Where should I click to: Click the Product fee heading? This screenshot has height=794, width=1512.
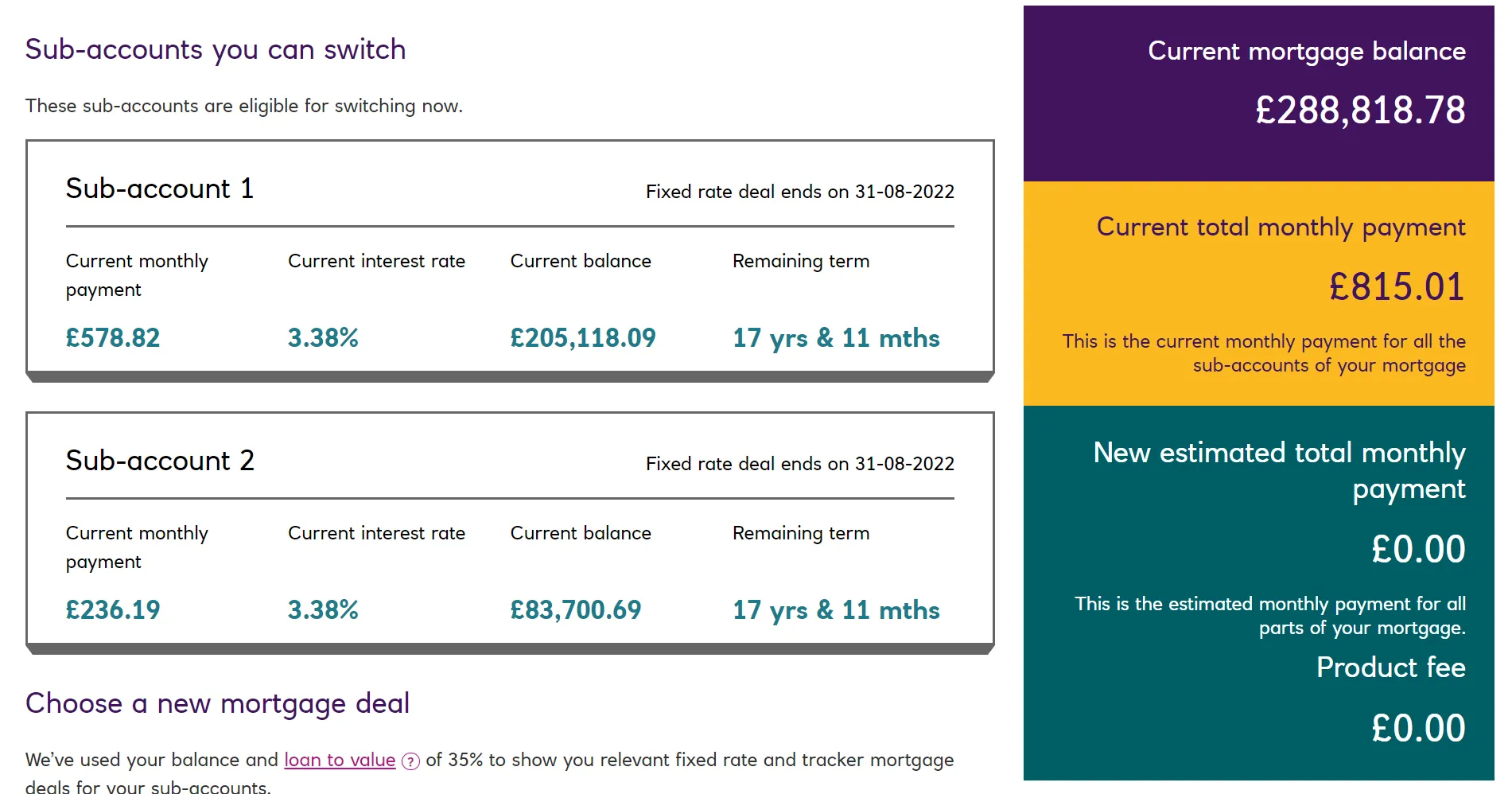point(1390,667)
